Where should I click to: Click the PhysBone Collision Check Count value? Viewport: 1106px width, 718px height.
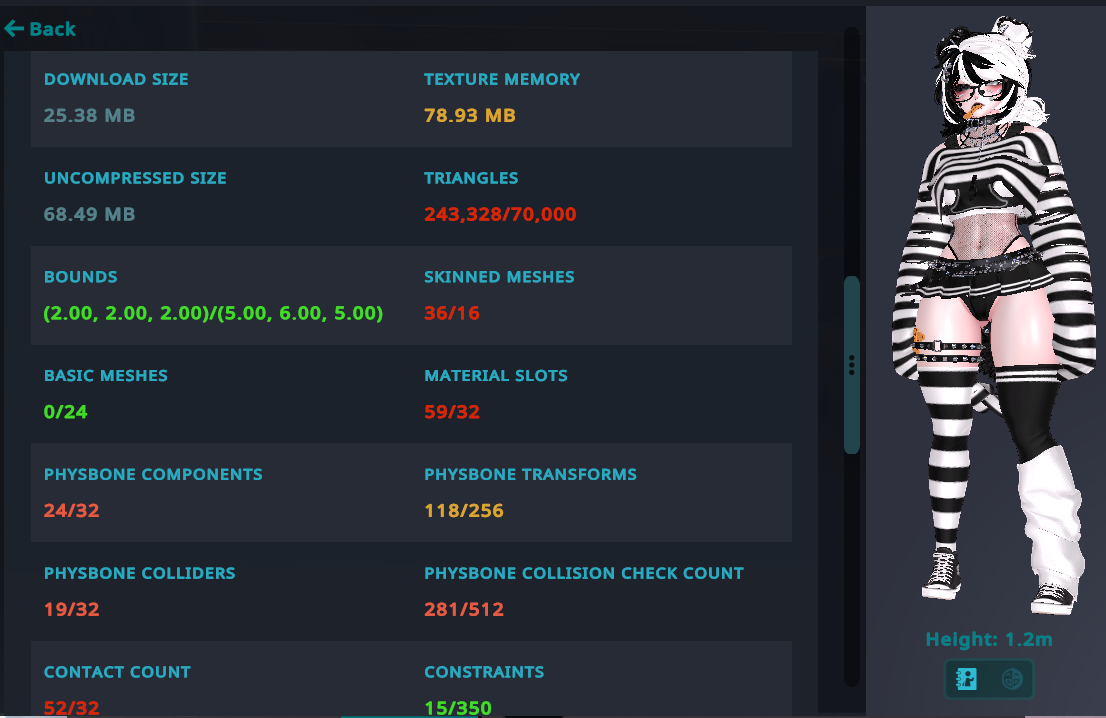point(463,609)
